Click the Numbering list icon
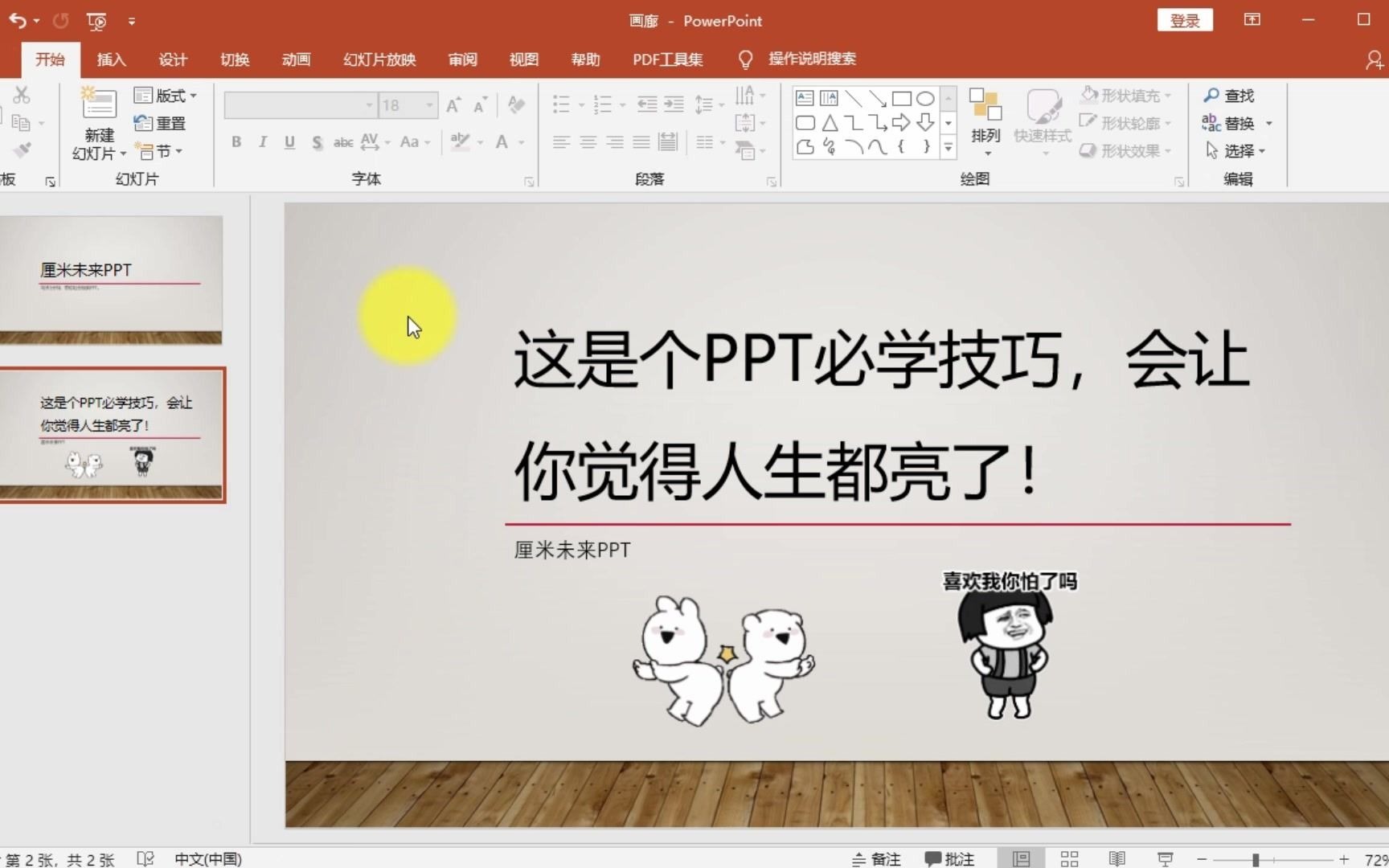This screenshot has height=868, width=1389. pyautogui.click(x=603, y=104)
